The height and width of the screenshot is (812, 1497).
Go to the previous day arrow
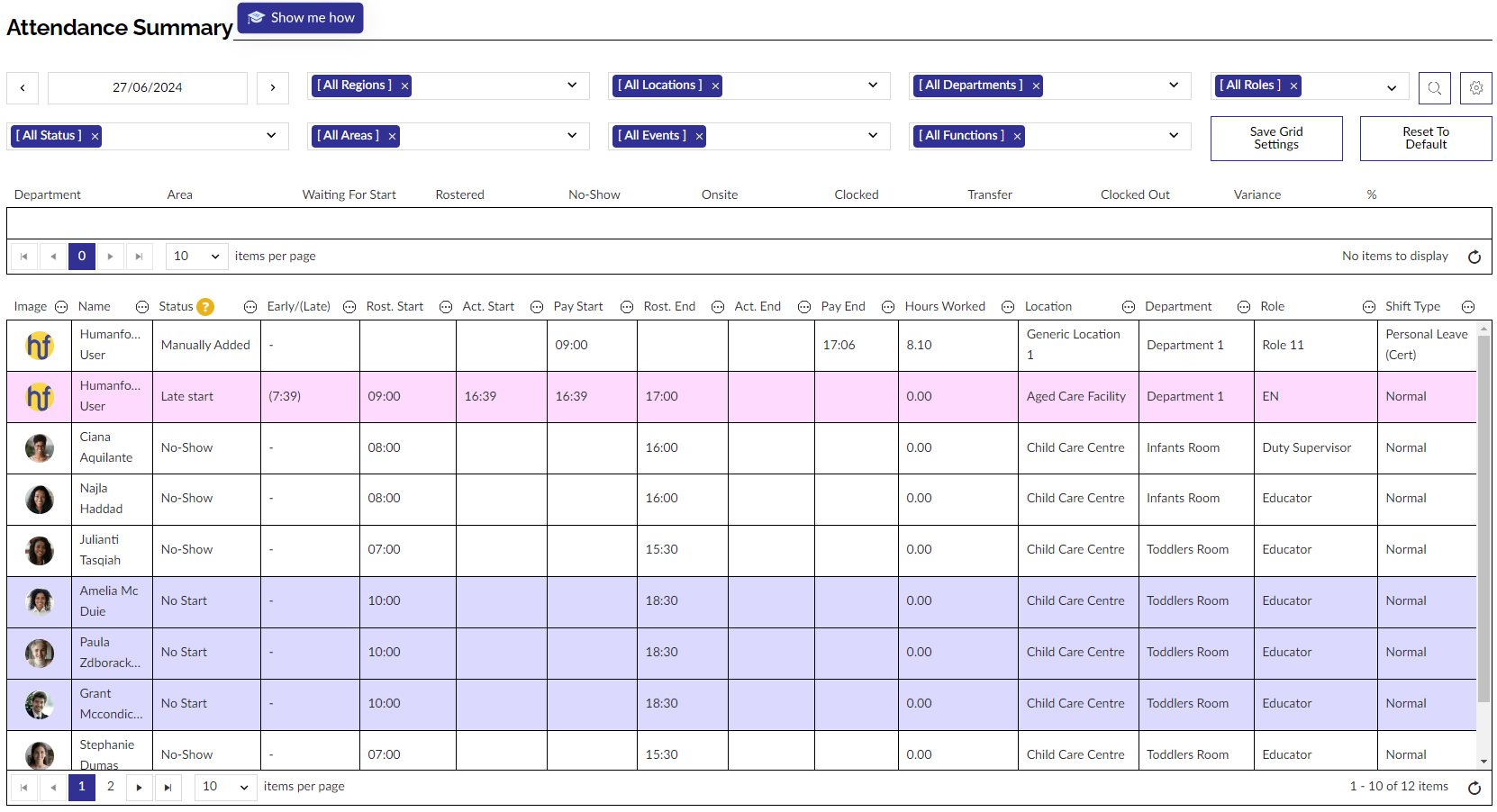(x=23, y=88)
